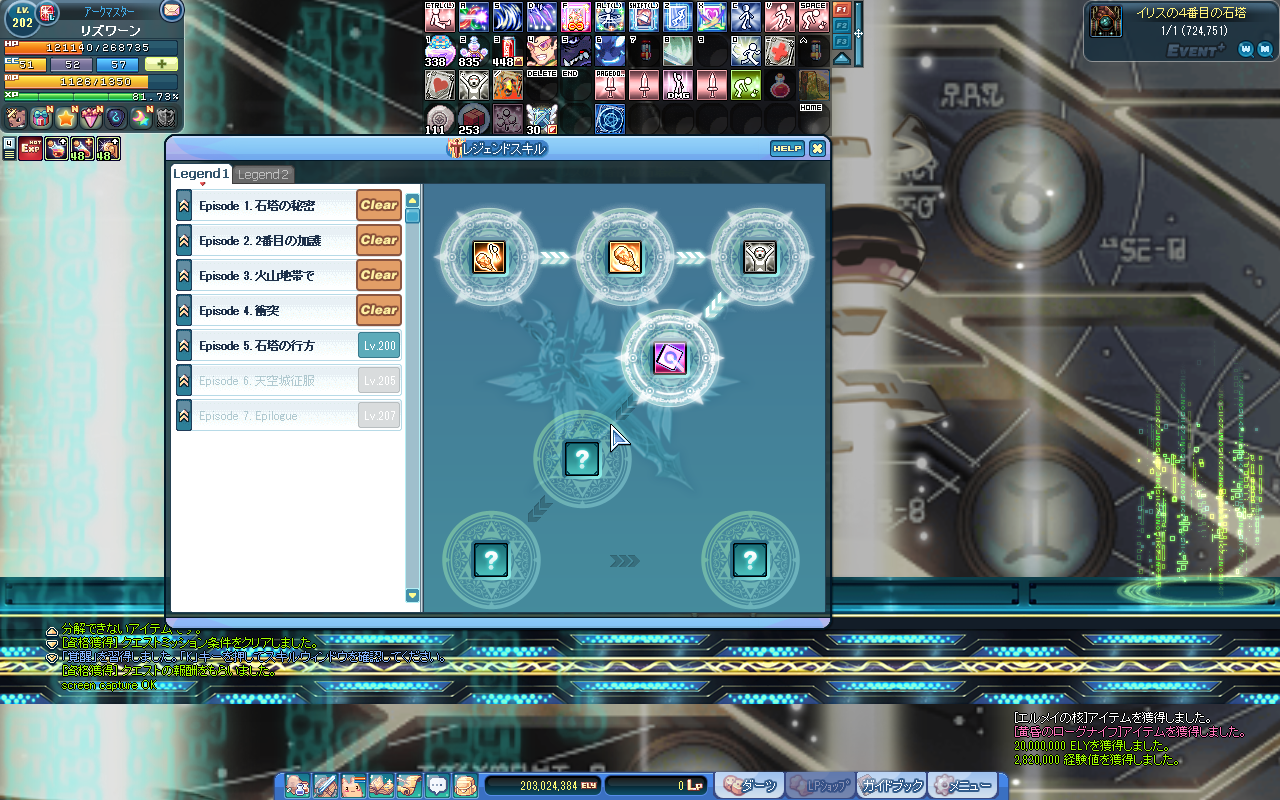Expand Episode 3. 火山地帯で entry
This screenshot has height=800, width=1280.
(184, 275)
